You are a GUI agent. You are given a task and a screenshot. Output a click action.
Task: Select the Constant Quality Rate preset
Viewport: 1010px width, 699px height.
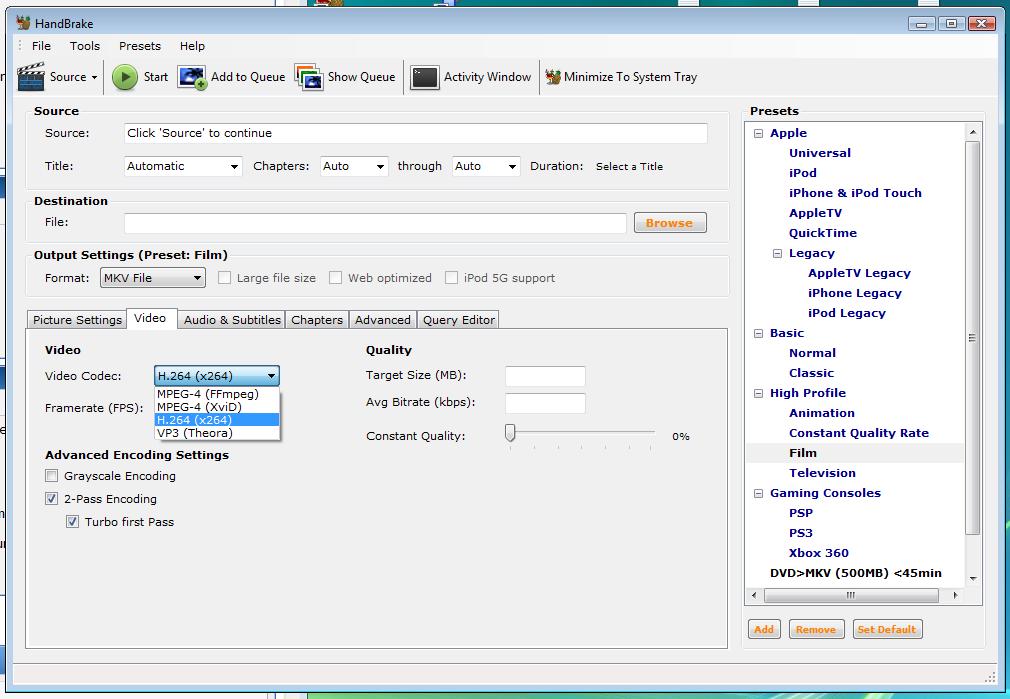[x=859, y=433]
